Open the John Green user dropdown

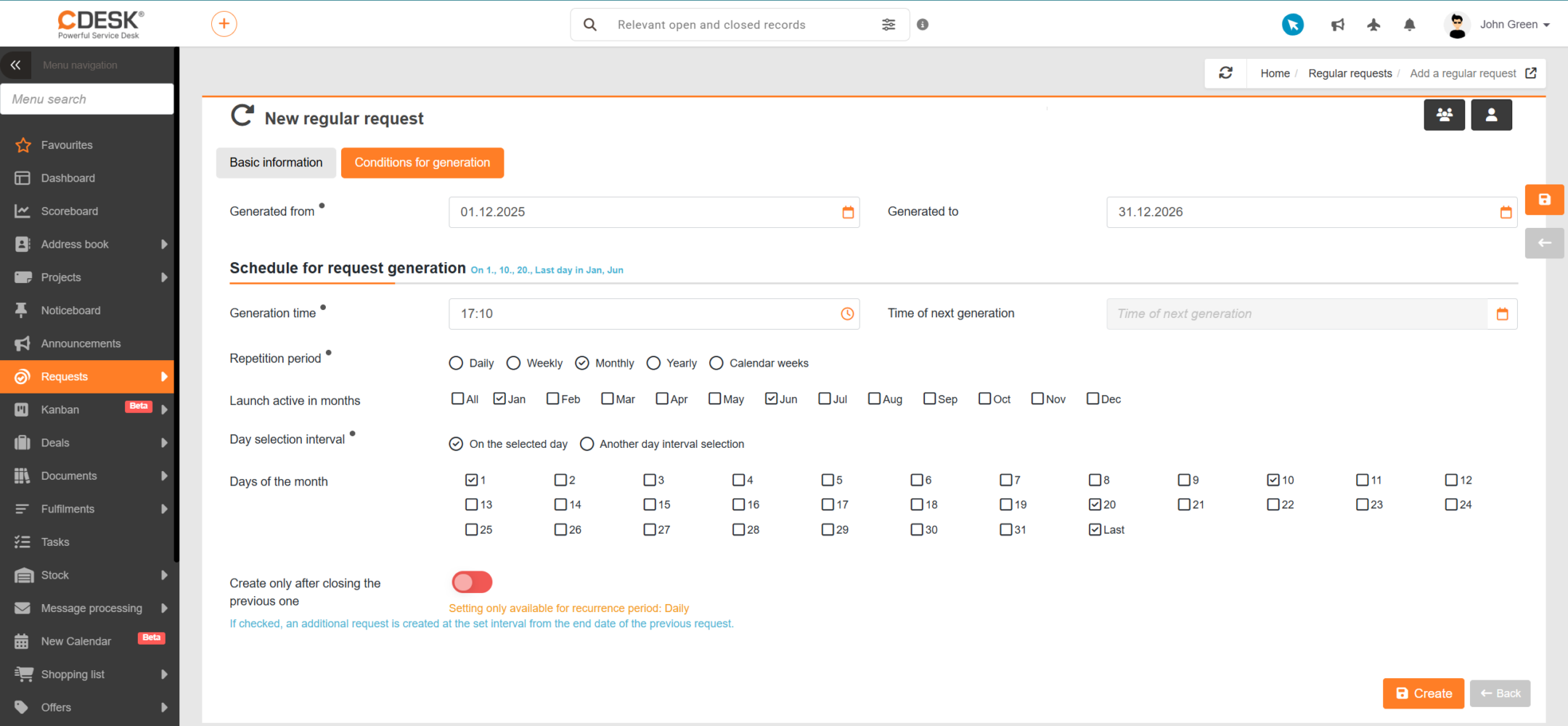coord(1498,25)
